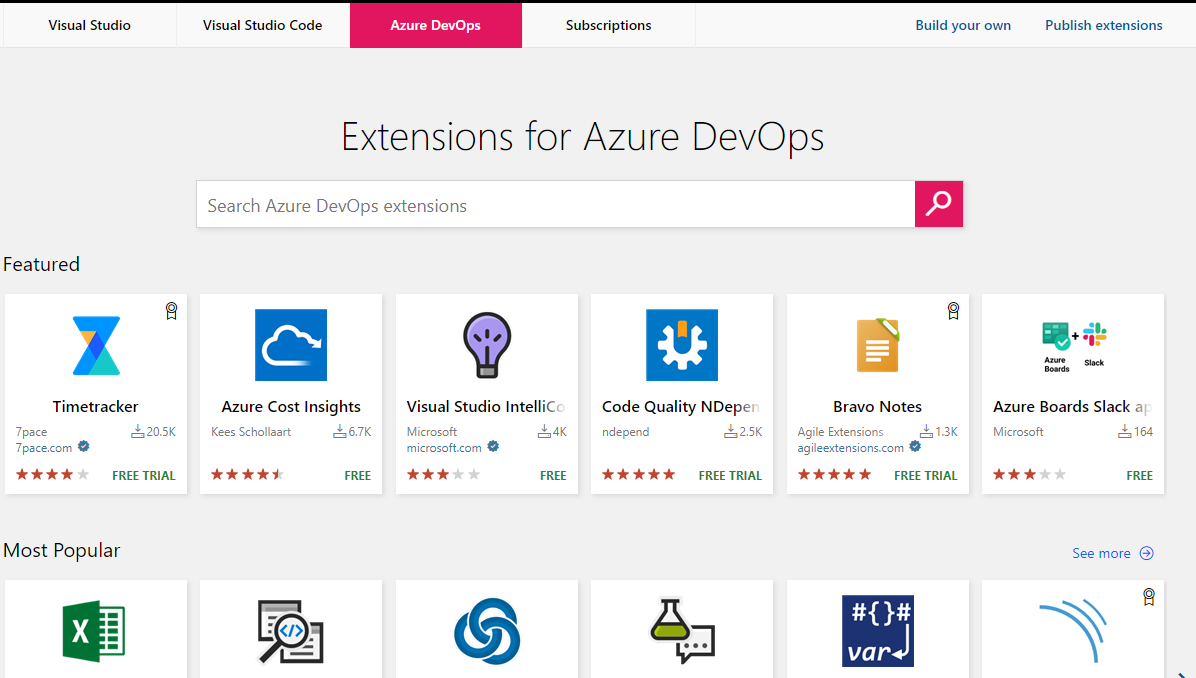Click the Most Popular carousel next arrow
This screenshot has width=1196, height=678.
pos(1183,672)
